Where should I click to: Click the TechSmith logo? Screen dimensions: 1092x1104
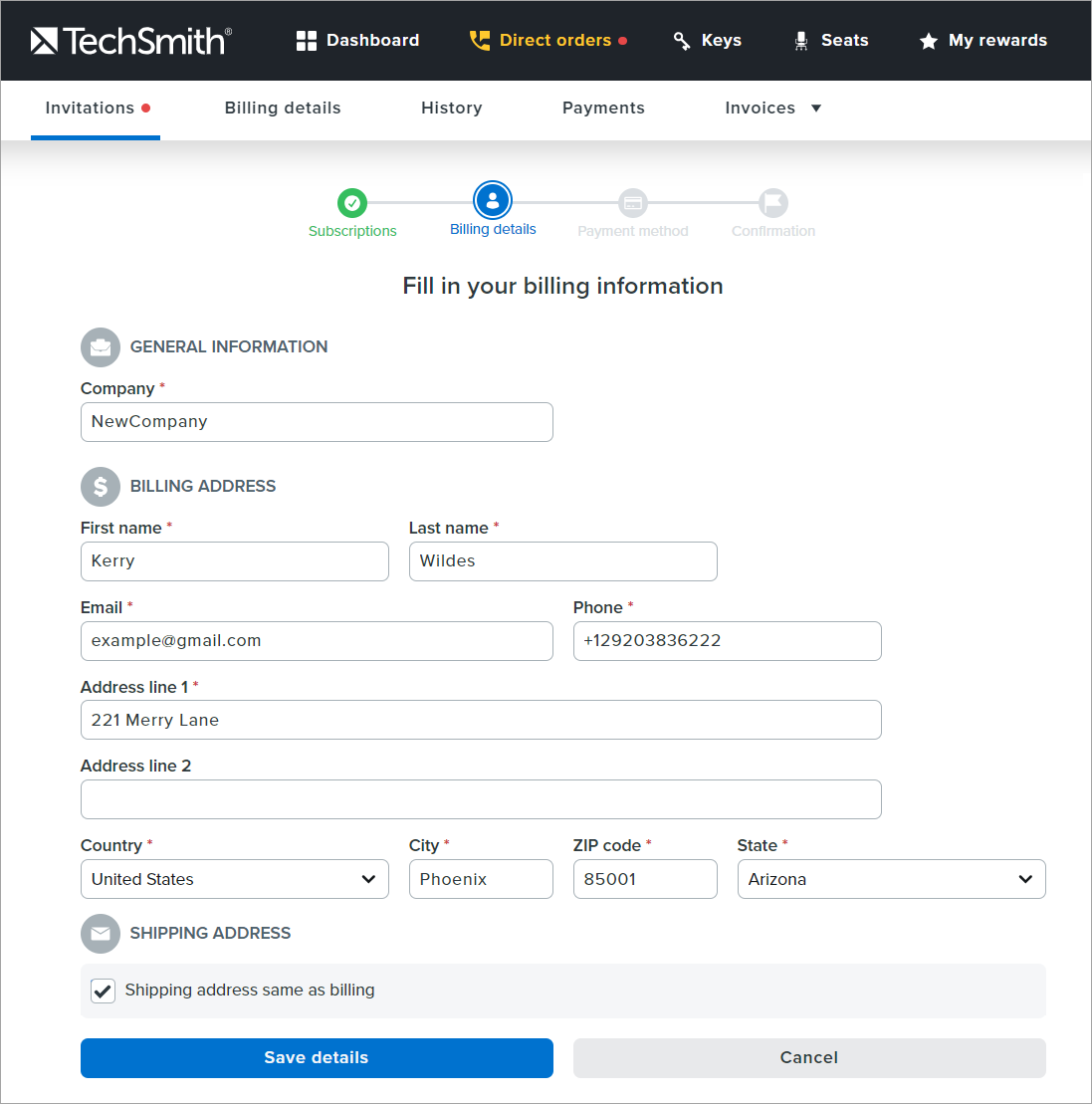click(x=130, y=41)
